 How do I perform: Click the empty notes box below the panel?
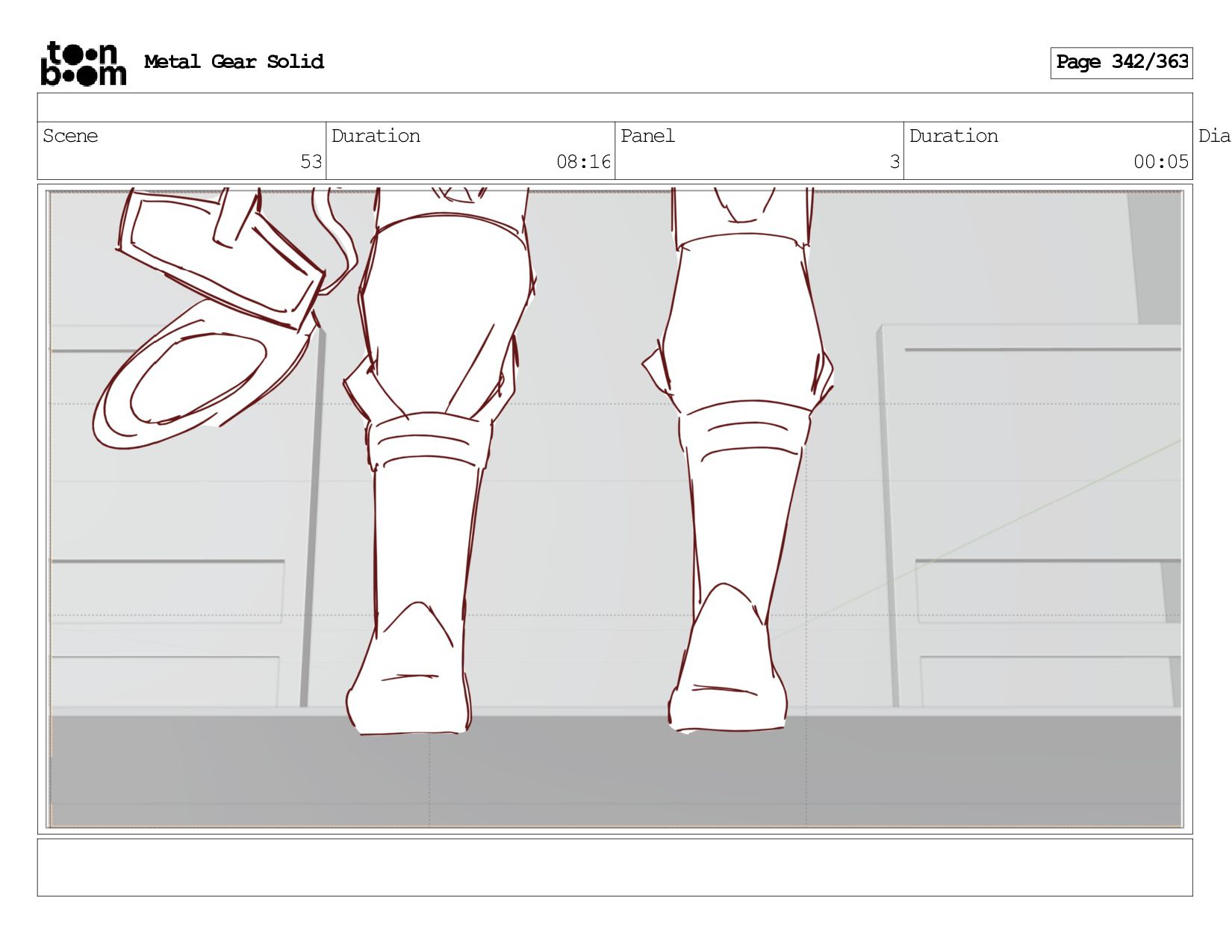pyautogui.click(x=615, y=868)
